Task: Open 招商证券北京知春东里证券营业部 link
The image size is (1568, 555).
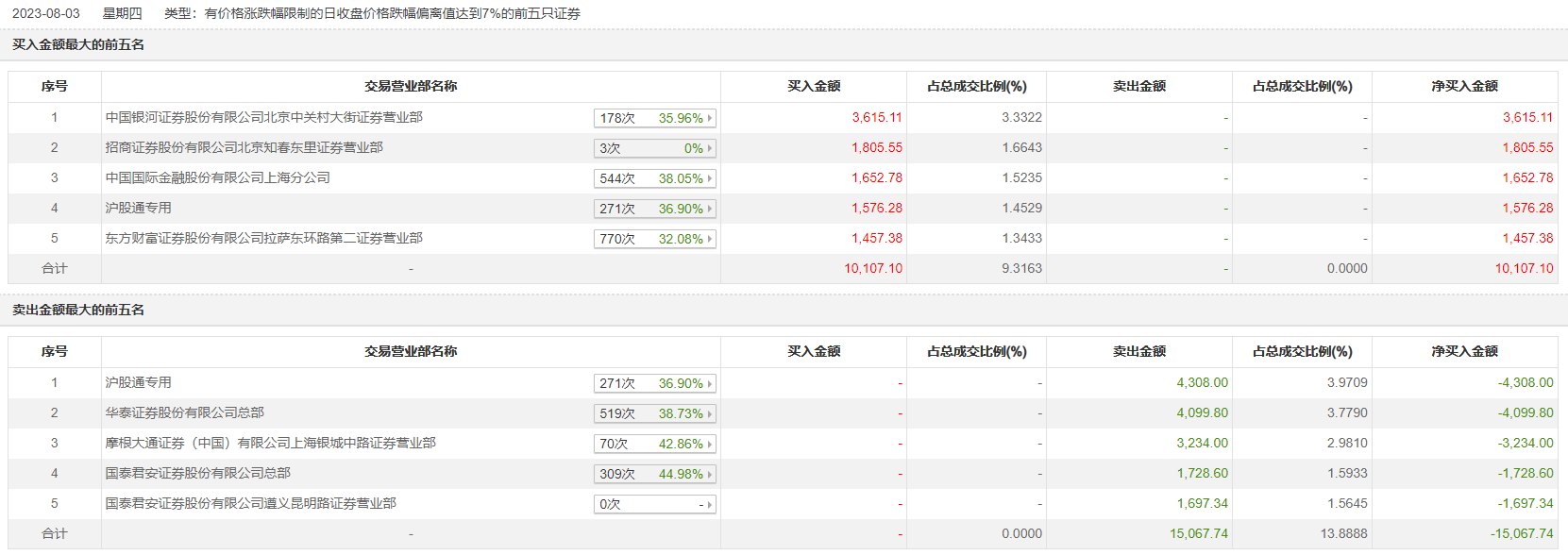Action: point(244,148)
